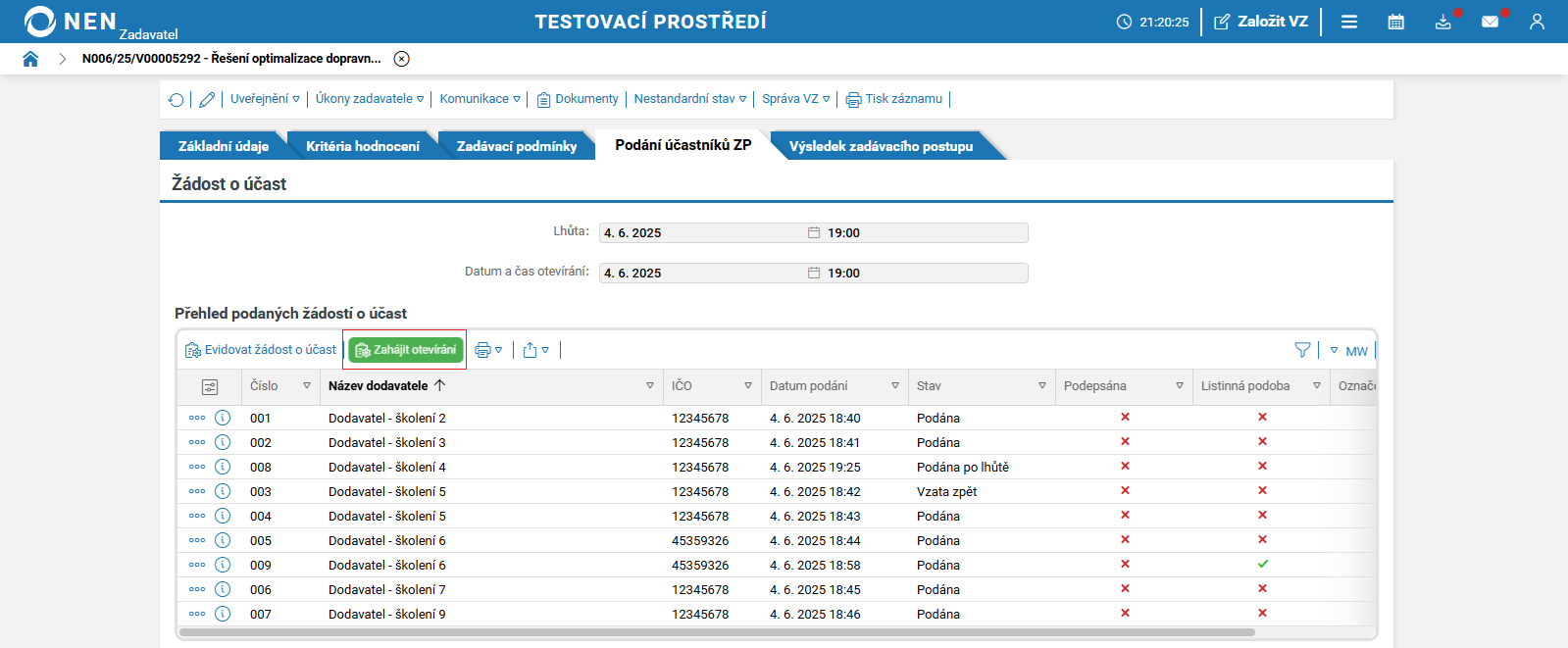Close the N006/25/V00005292 breadcrumb tab
The image size is (1568, 648).
(x=402, y=59)
